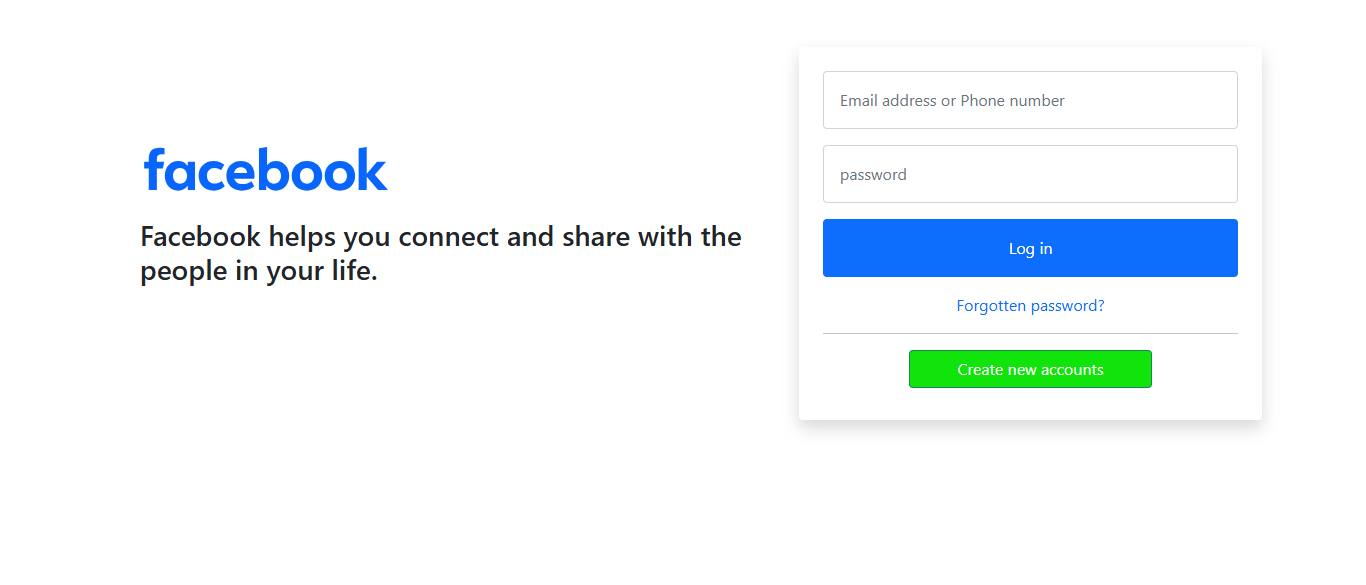Click the divider line above Create new accounts
This screenshot has height=585, width=1366.
tap(1030, 333)
